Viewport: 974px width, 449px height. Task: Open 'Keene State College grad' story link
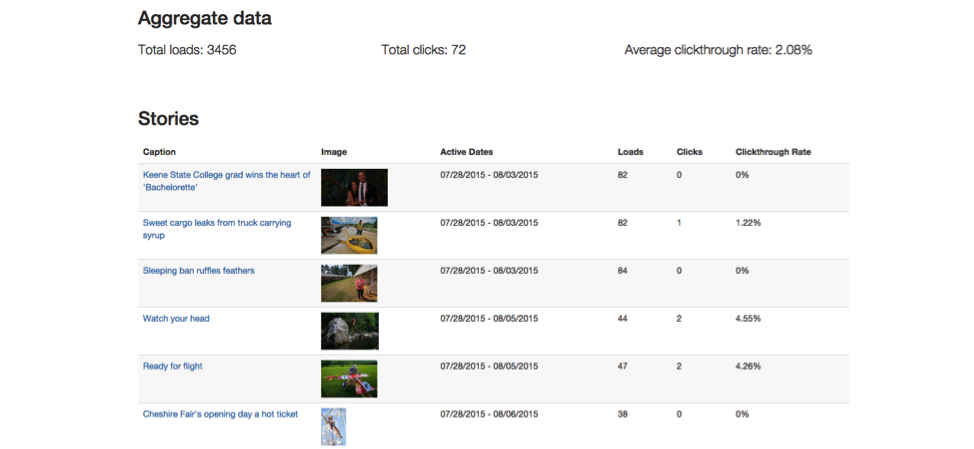click(x=226, y=181)
